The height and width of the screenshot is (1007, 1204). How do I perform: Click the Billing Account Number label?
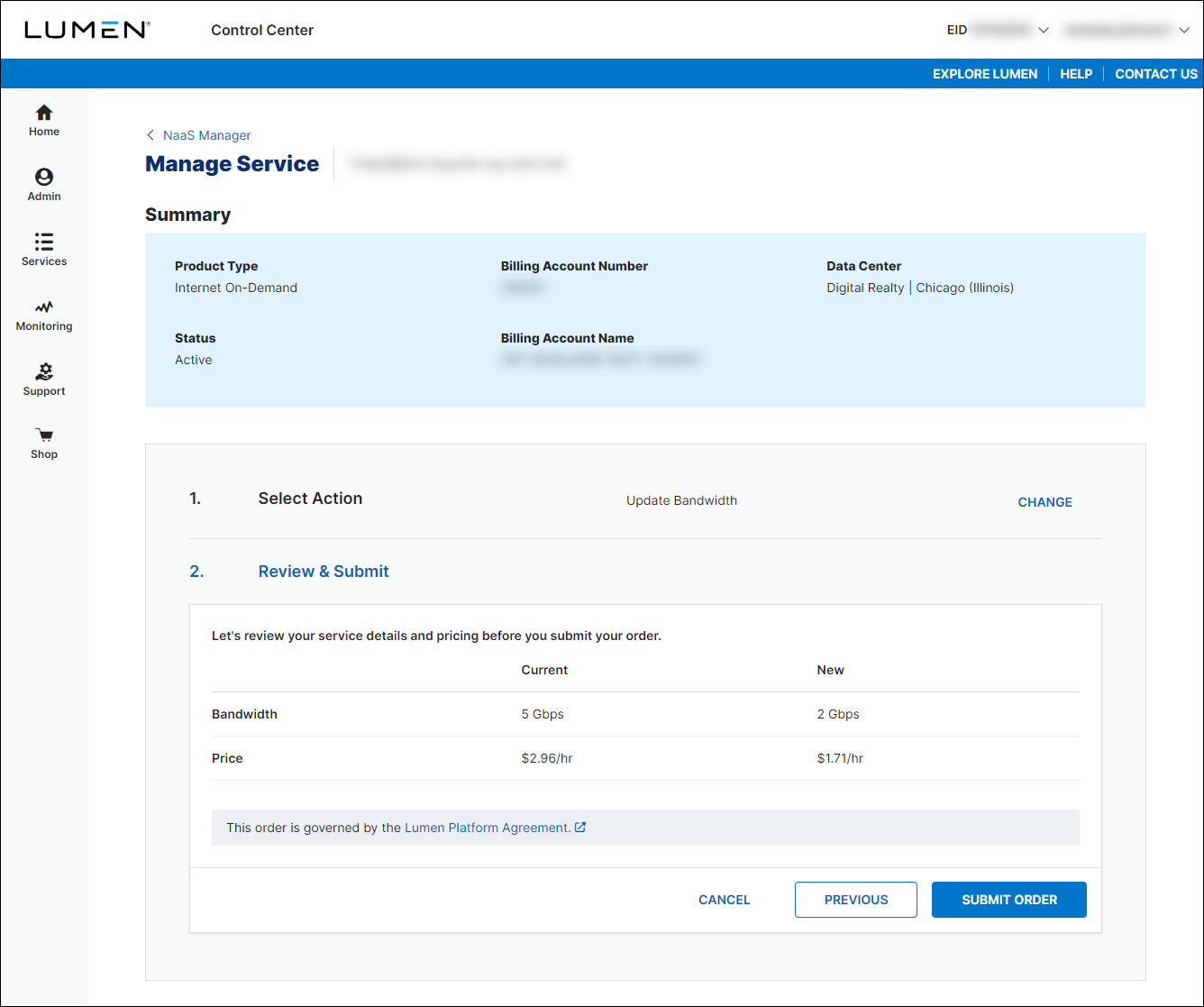pyautogui.click(x=574, y=266)
